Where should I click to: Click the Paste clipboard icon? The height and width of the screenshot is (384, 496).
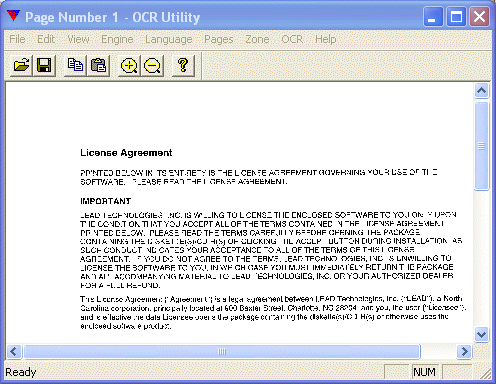[x=98, y=65]
